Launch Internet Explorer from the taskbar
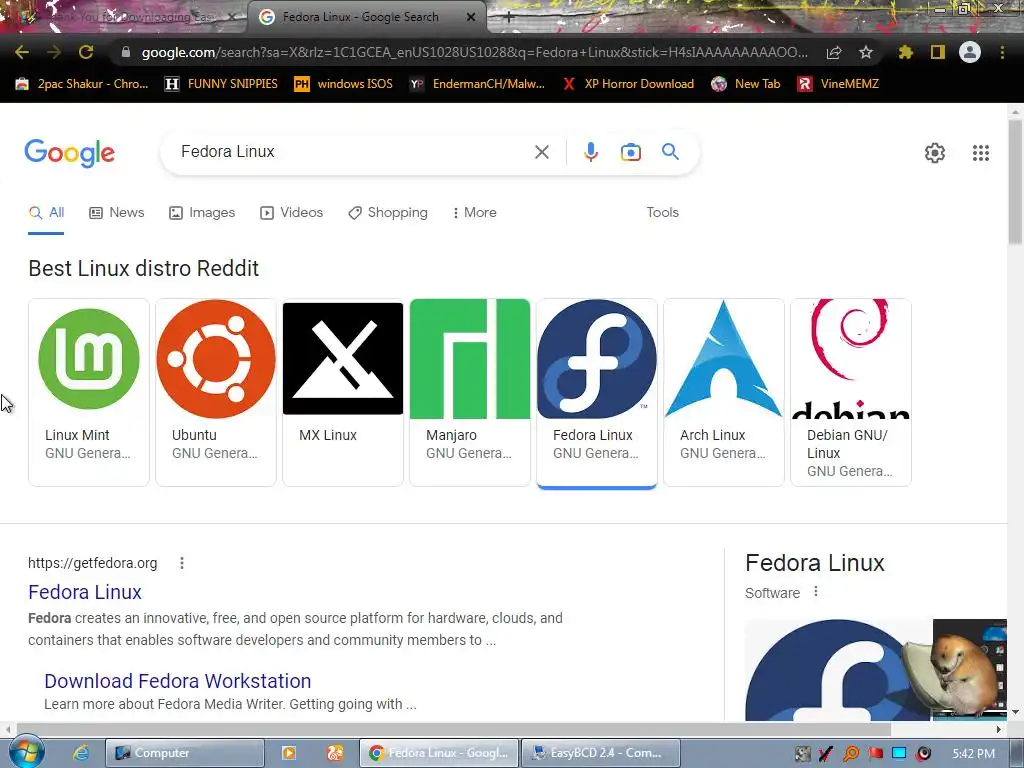Screen dimensions: 1024x768 [x=81, y=753]
